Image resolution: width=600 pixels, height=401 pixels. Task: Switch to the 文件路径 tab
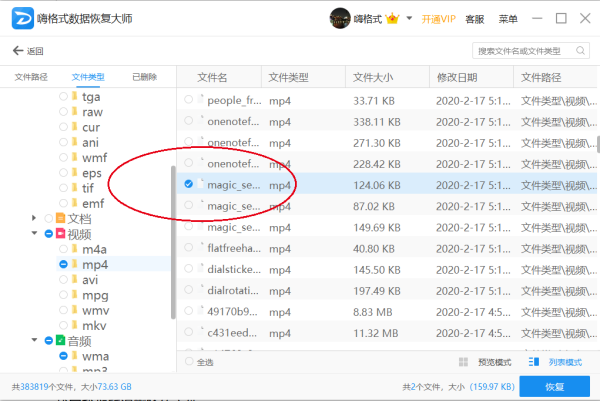[x=31, y=77]
